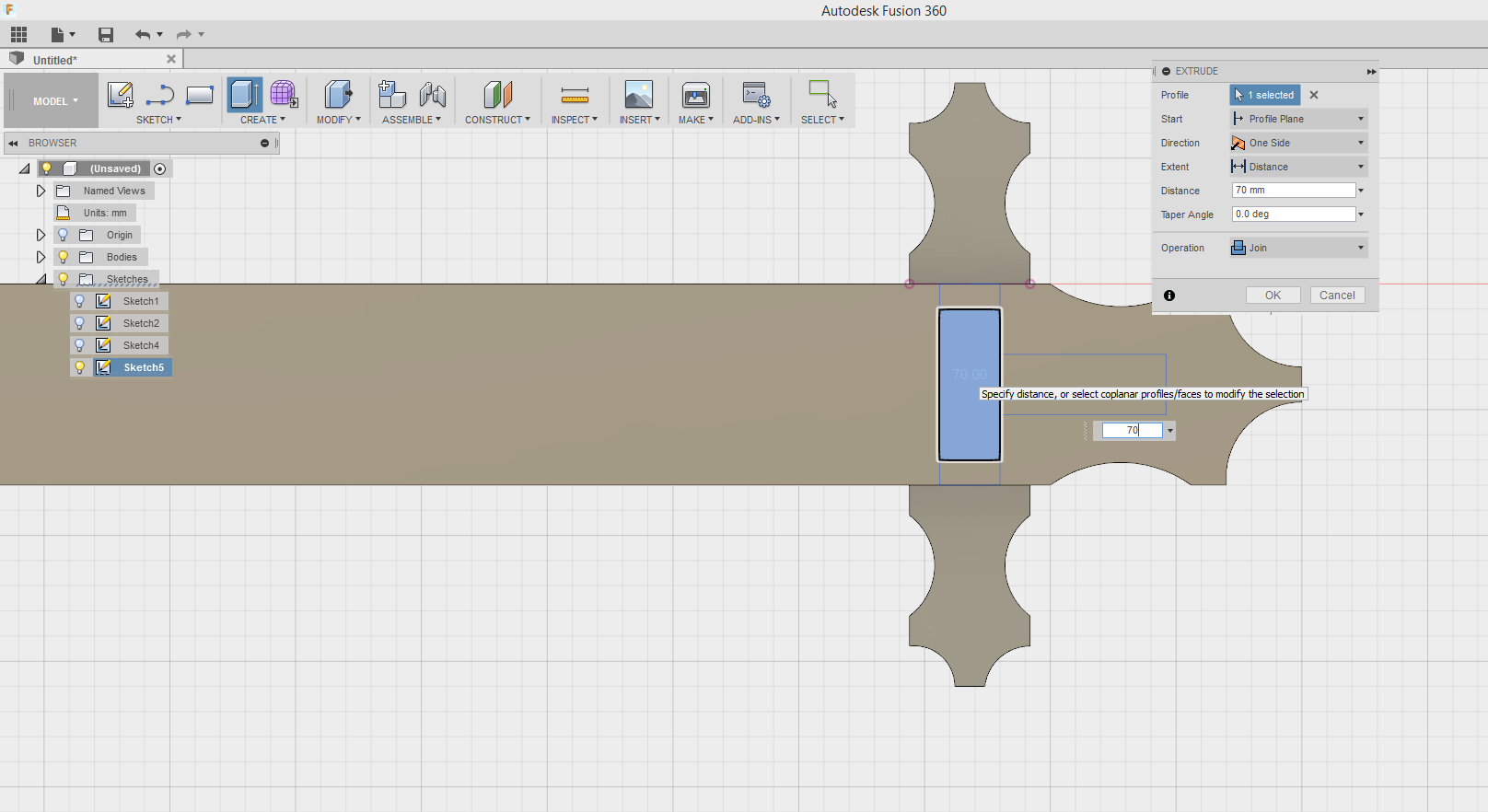Viewport: 1488px width, 812px height.
Task: Open the Scripts and Add-Ins icon
Action: 756,95
